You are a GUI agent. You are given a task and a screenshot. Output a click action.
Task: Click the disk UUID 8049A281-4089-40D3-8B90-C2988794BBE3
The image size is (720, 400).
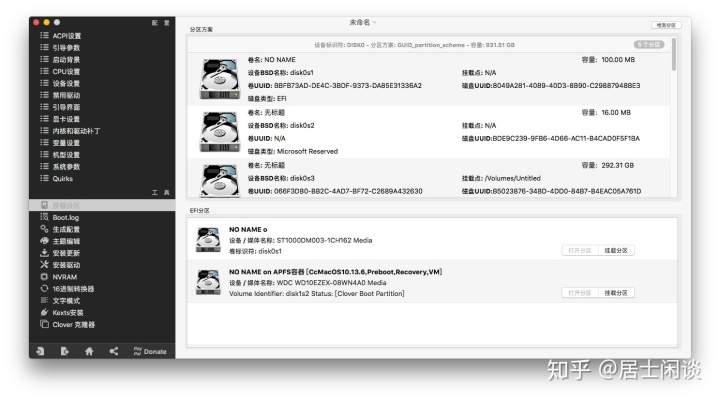(x=567, y=85)
